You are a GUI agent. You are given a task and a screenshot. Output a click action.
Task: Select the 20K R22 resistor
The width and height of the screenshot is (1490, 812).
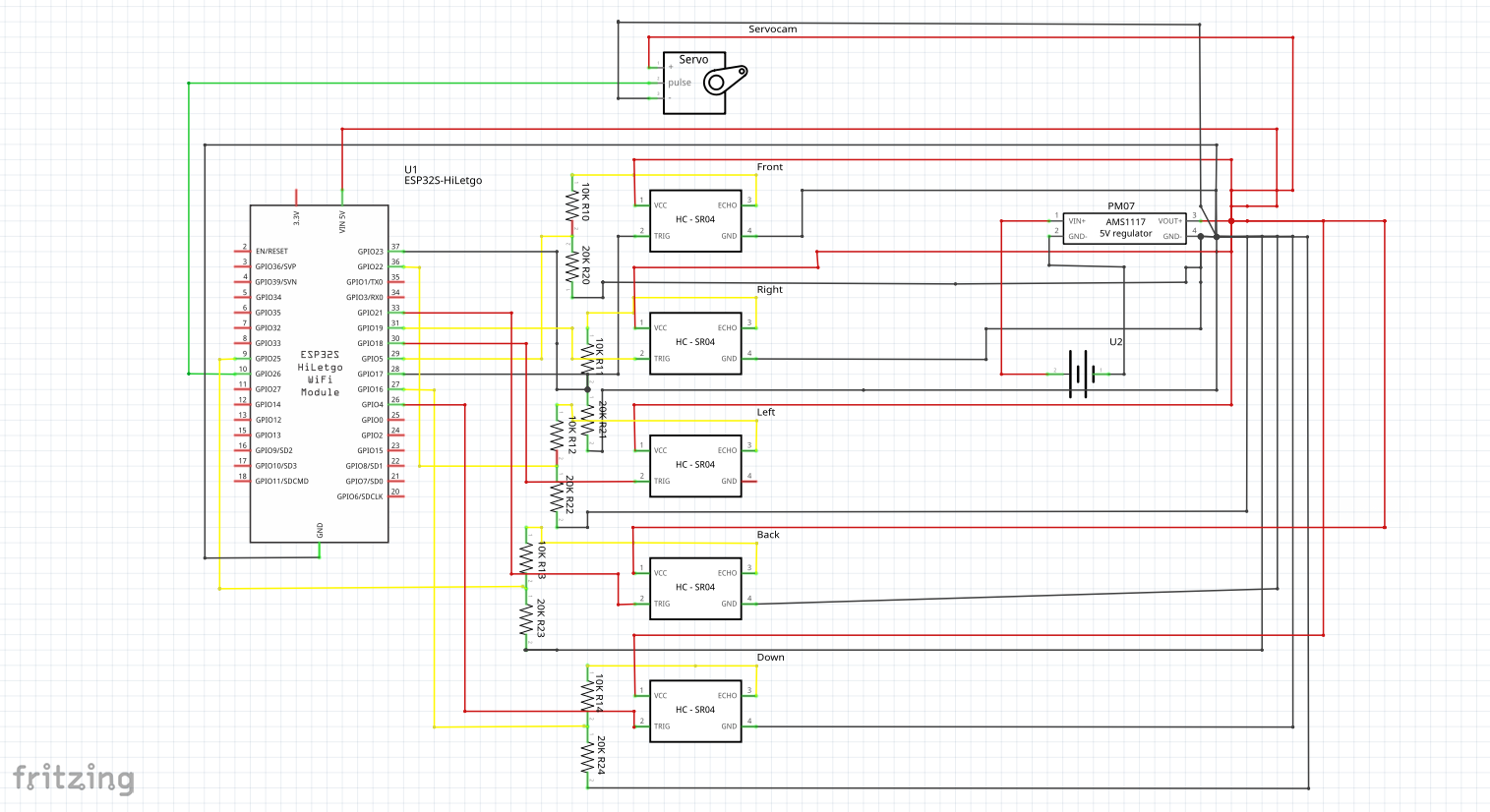pyautogui.click(x=558, y=495)
